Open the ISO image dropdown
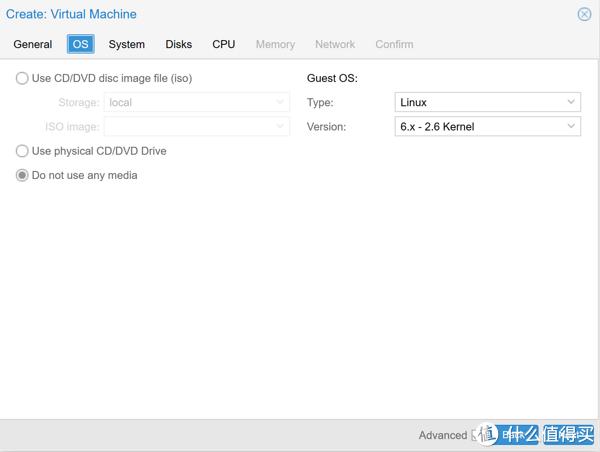This screenshot has width=600, height=452. coord(197,127)
